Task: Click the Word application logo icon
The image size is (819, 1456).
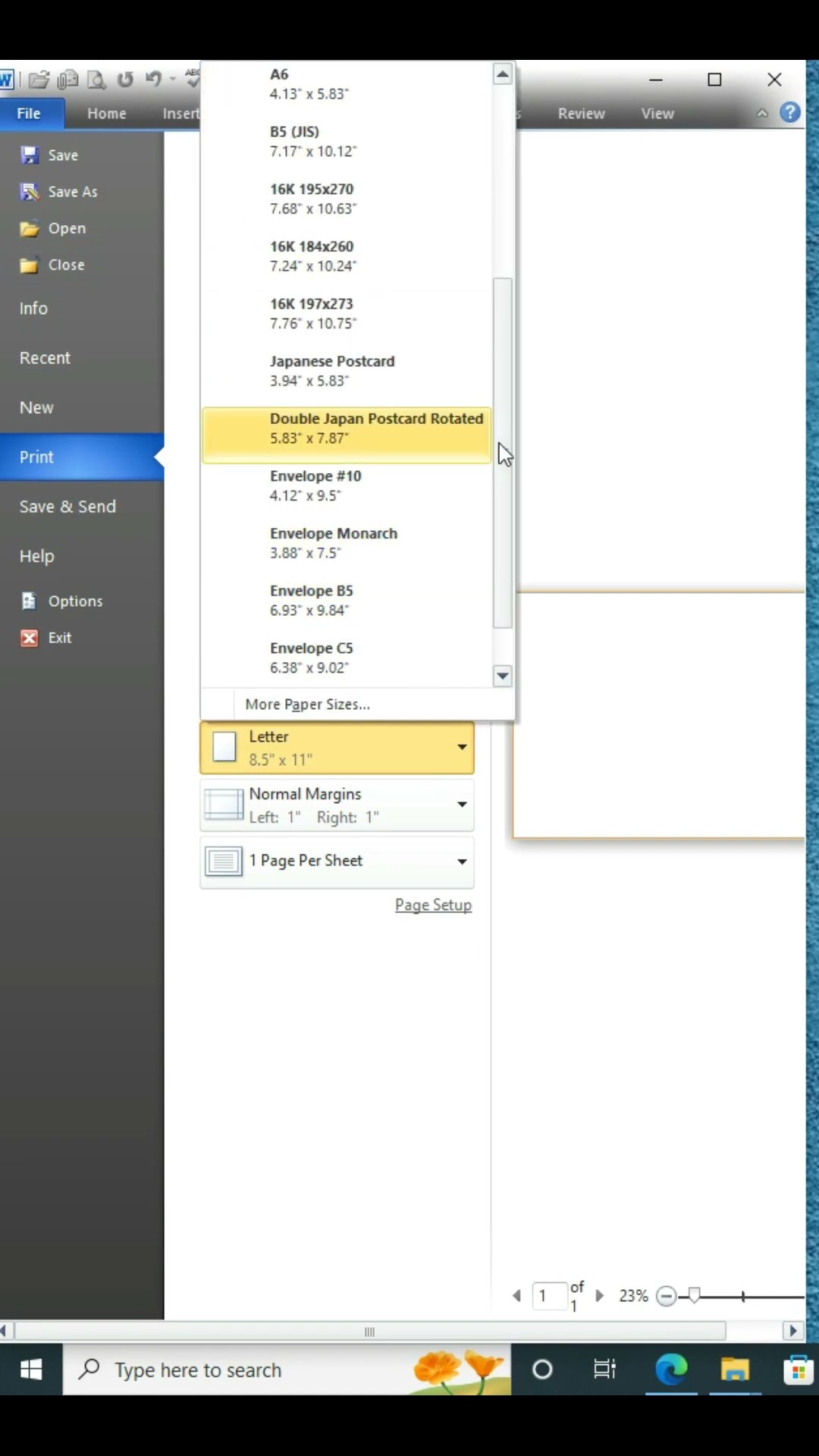Action: pyautogui.click(x=7, y=79)
